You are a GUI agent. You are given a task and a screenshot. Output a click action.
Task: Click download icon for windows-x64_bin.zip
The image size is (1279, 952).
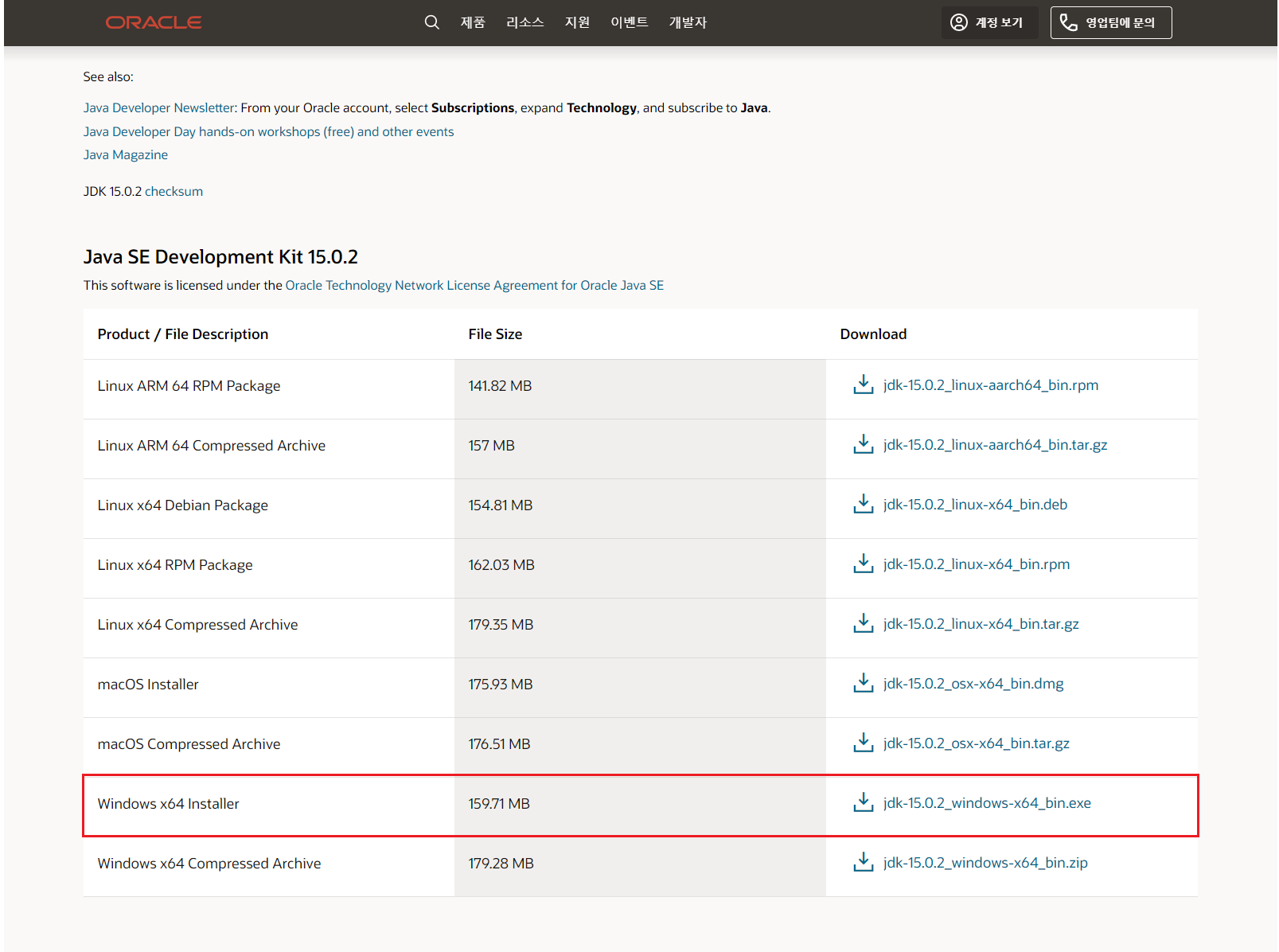863,862
